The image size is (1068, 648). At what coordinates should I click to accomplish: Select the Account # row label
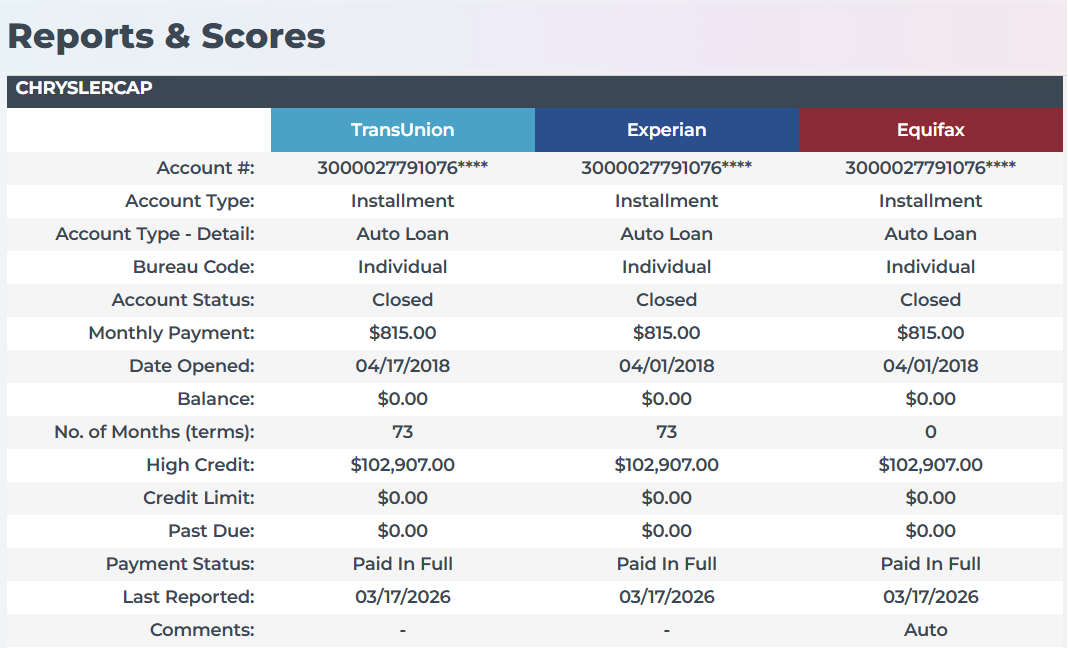(x=206, y=168)
